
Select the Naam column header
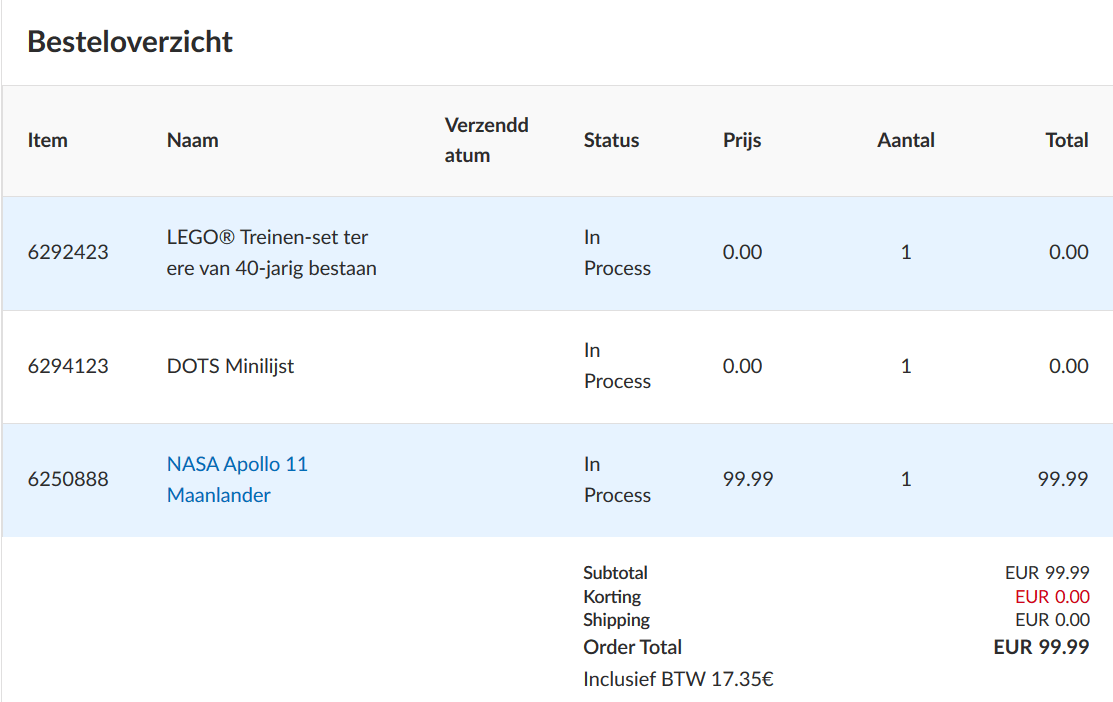[193, 140]
